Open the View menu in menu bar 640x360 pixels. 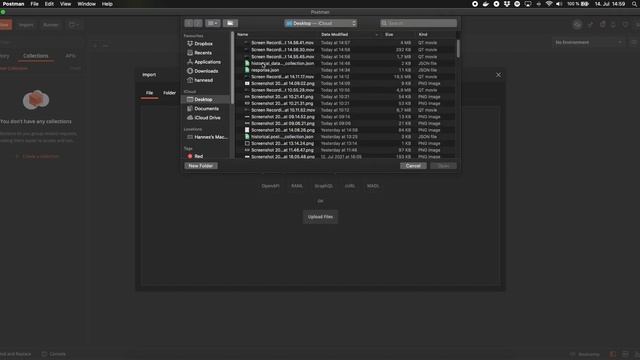coord(65,4)
